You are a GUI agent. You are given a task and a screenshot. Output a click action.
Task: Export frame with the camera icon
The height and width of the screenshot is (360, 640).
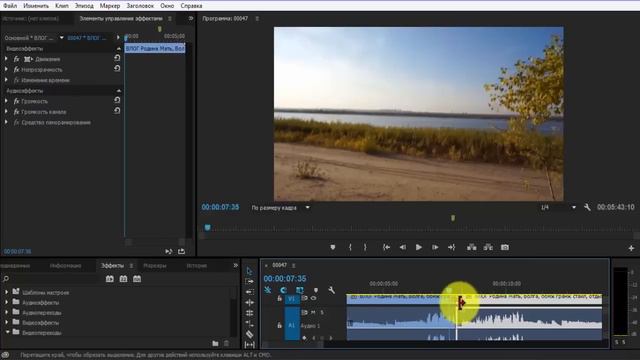click(505, 247)
